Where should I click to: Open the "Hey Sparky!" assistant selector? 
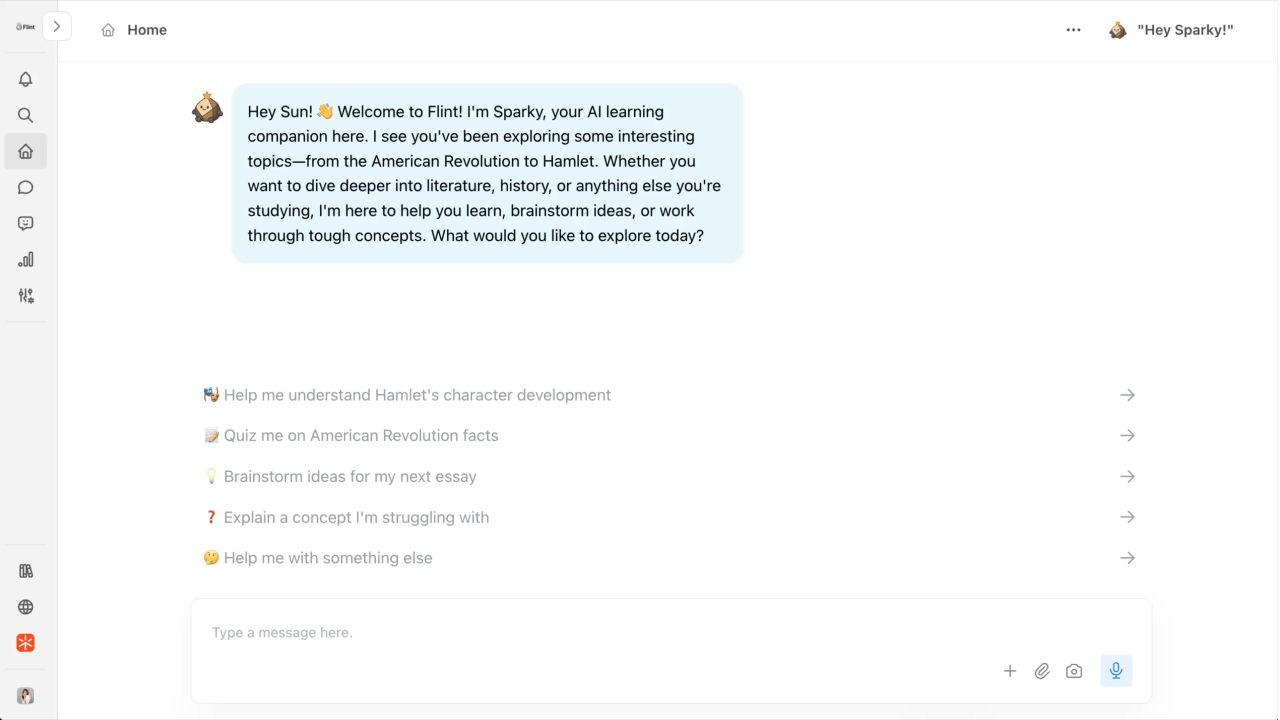tap(1171, 30)
